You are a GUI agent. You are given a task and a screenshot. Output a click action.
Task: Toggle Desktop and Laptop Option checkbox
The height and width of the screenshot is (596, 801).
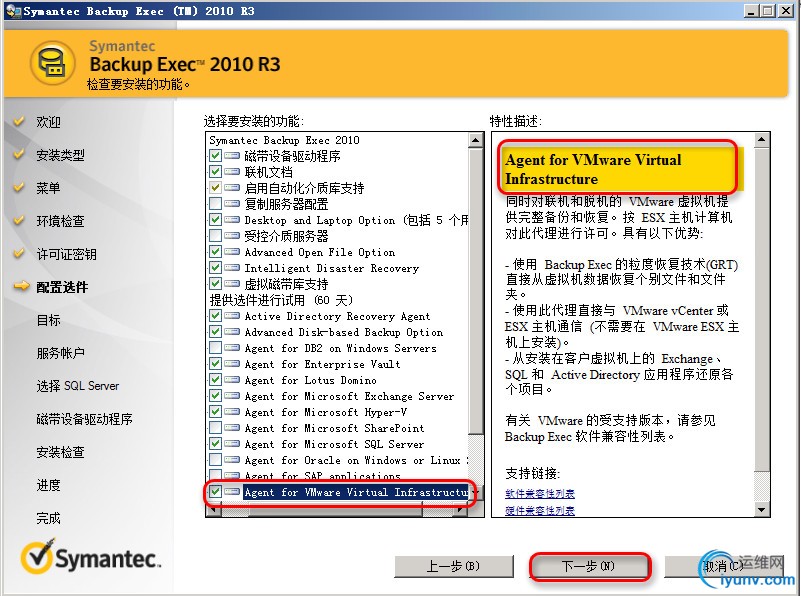(x=215, y=220)
